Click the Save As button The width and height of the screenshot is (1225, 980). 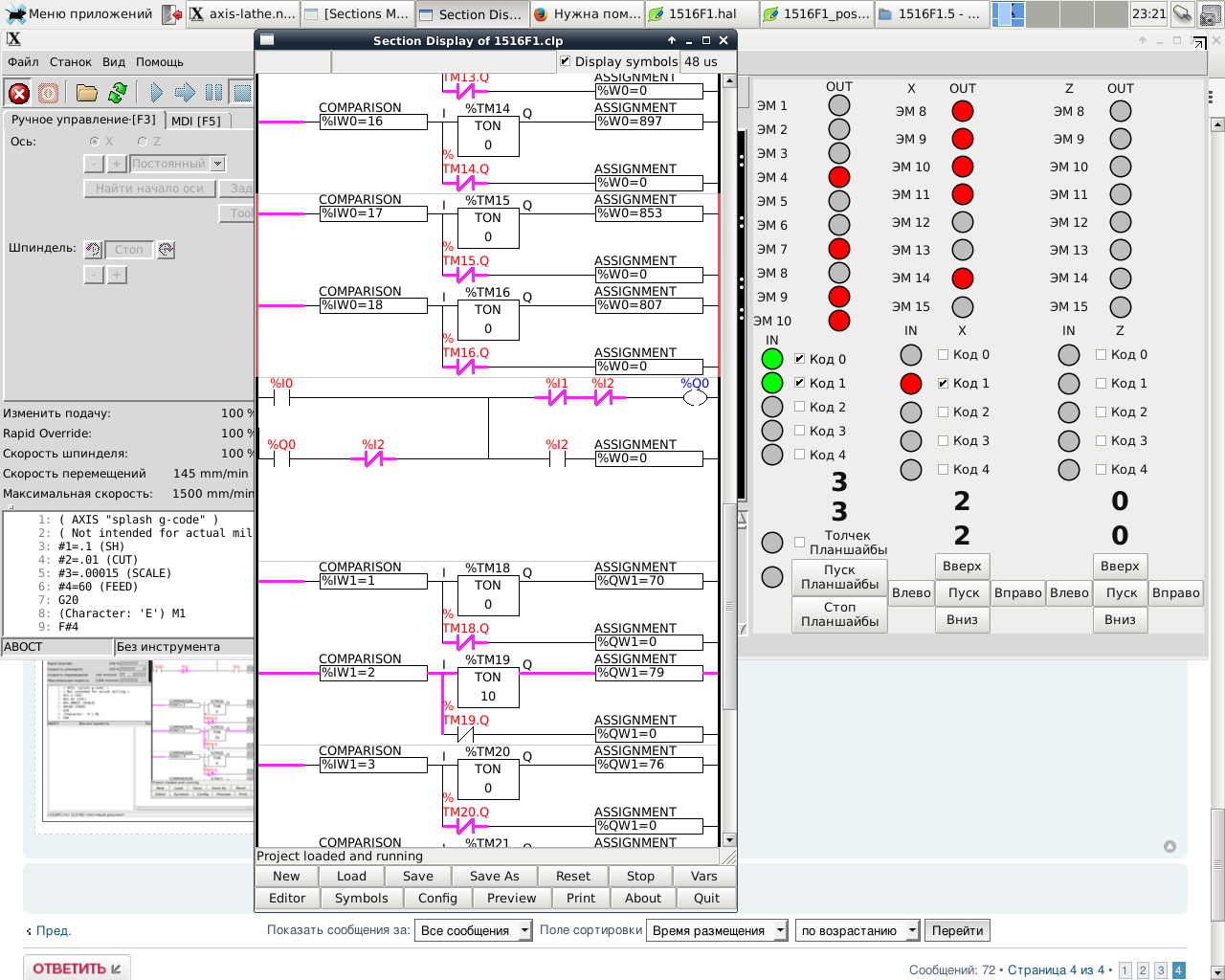coord(494,876)
